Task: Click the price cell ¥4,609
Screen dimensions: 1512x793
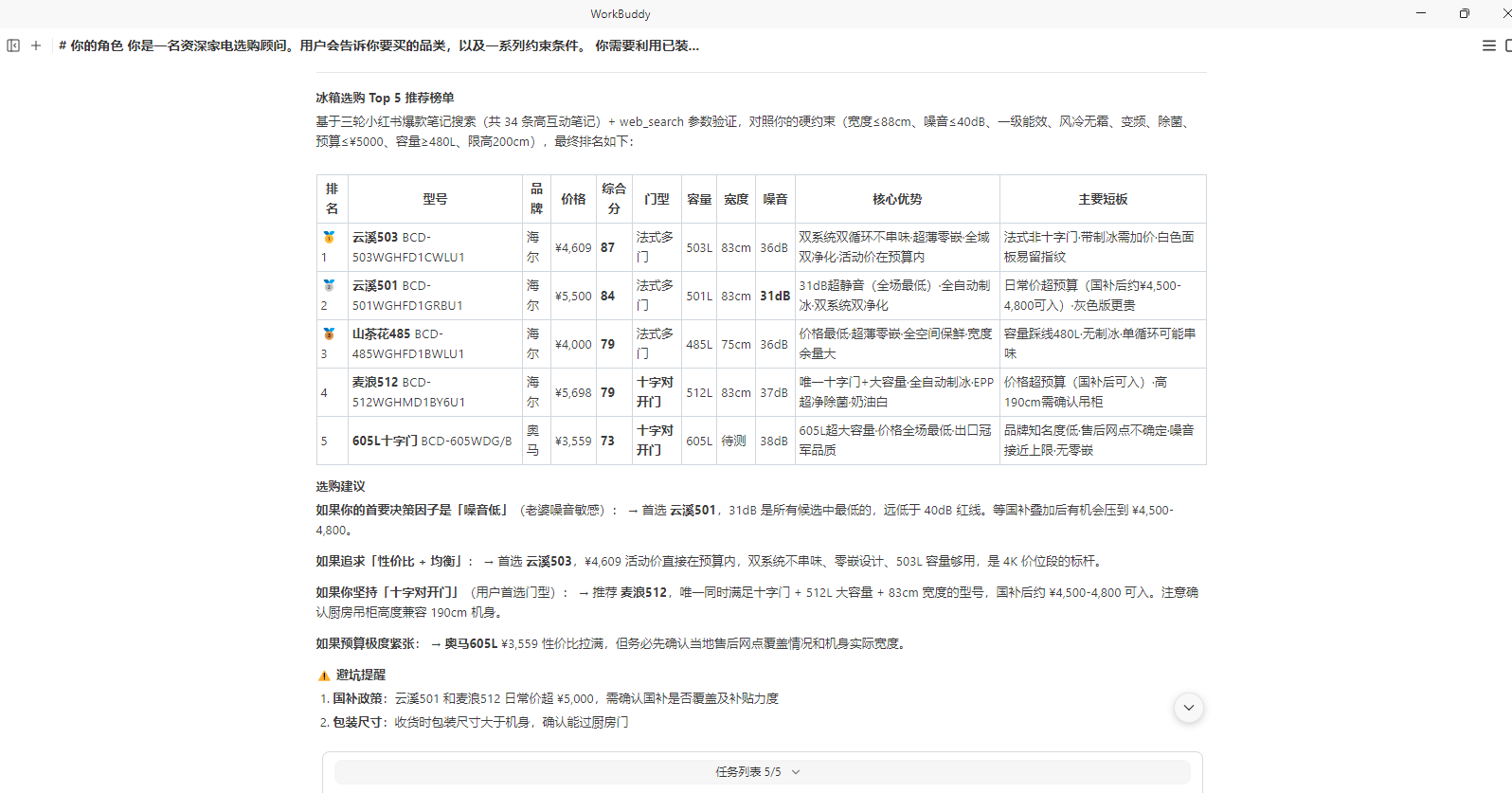Action: (573, 247)
